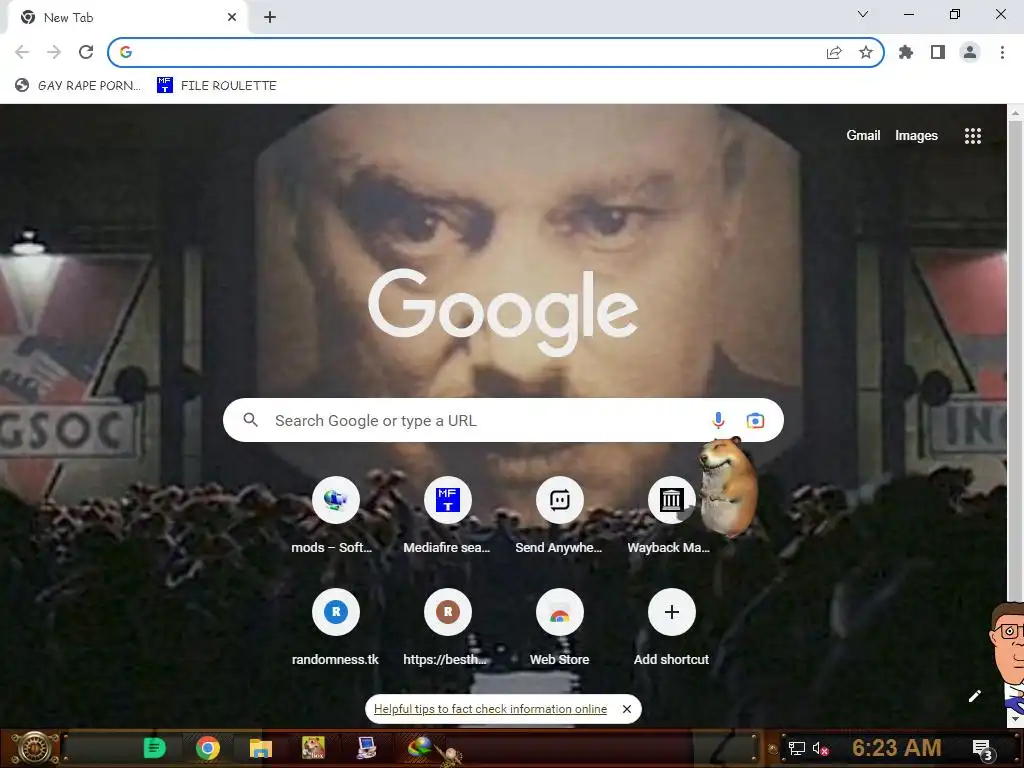
Task: Customize this page with the pencil icon
Action: pos(975,696)
